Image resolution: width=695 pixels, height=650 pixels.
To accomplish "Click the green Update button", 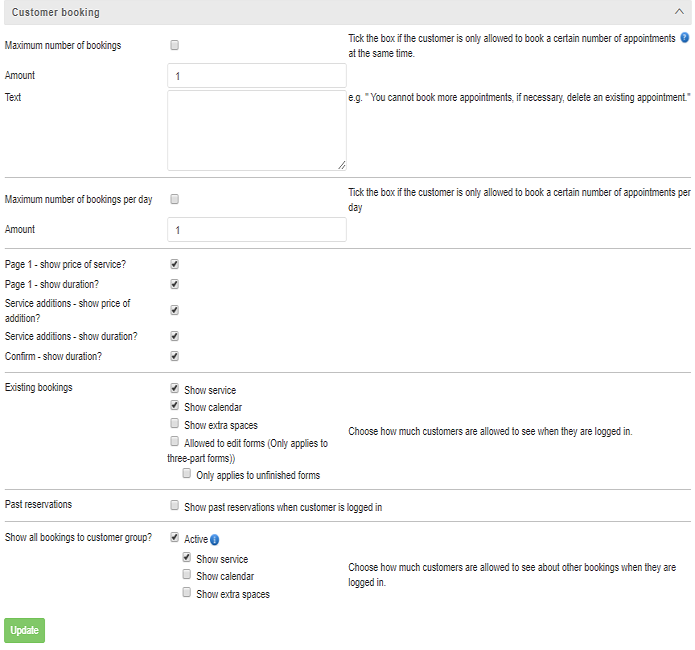I will tap(24, 630).
